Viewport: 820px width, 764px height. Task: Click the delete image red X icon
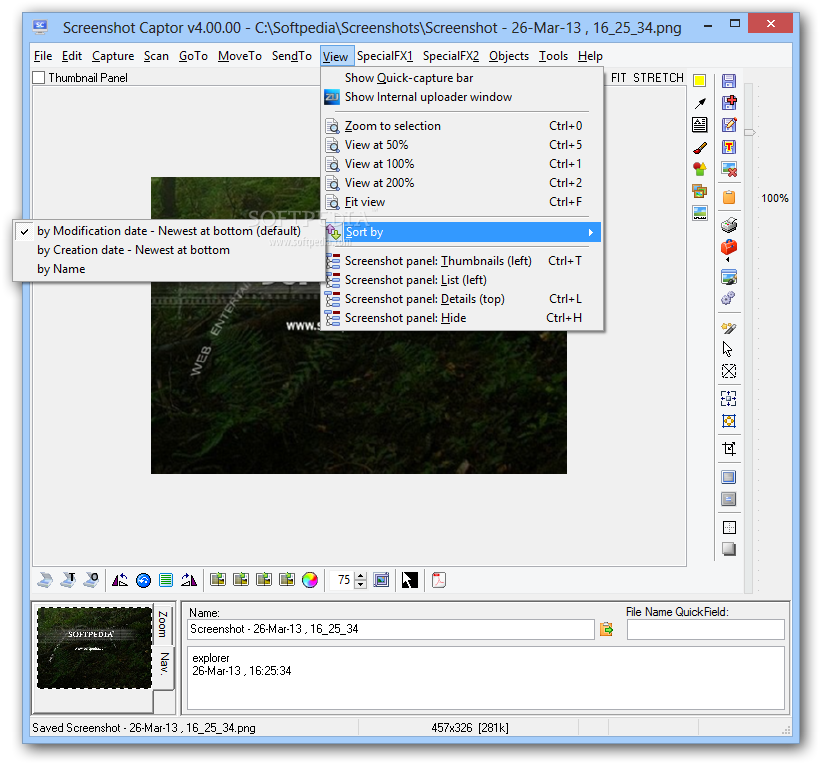pos(729,169)
